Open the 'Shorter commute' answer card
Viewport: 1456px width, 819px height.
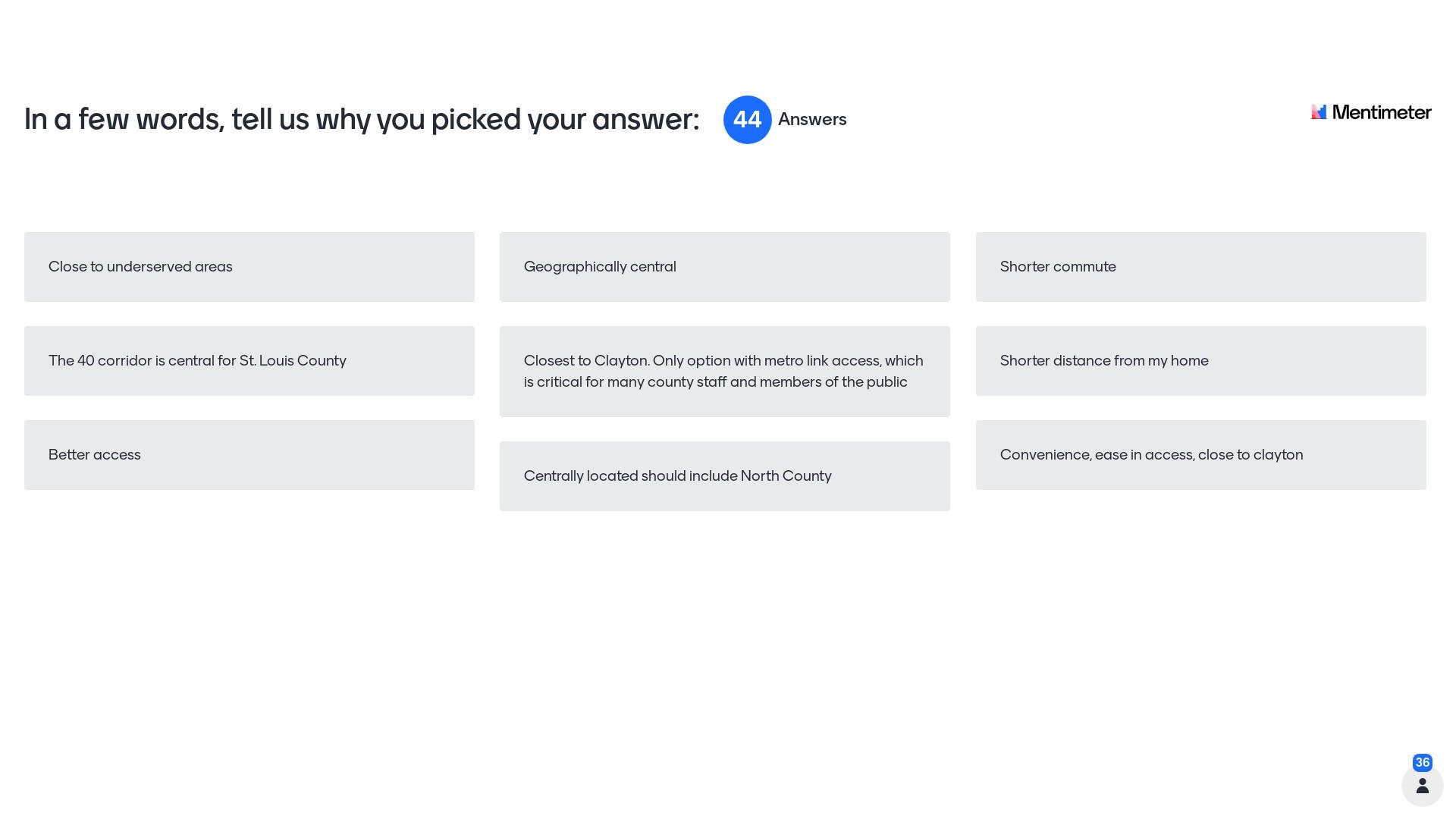pyautogui.click(x=1200, y=267)
